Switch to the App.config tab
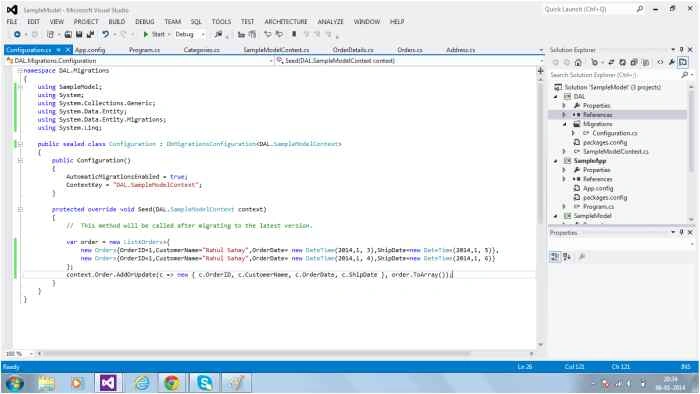The image size is (700, 394). 90,50
